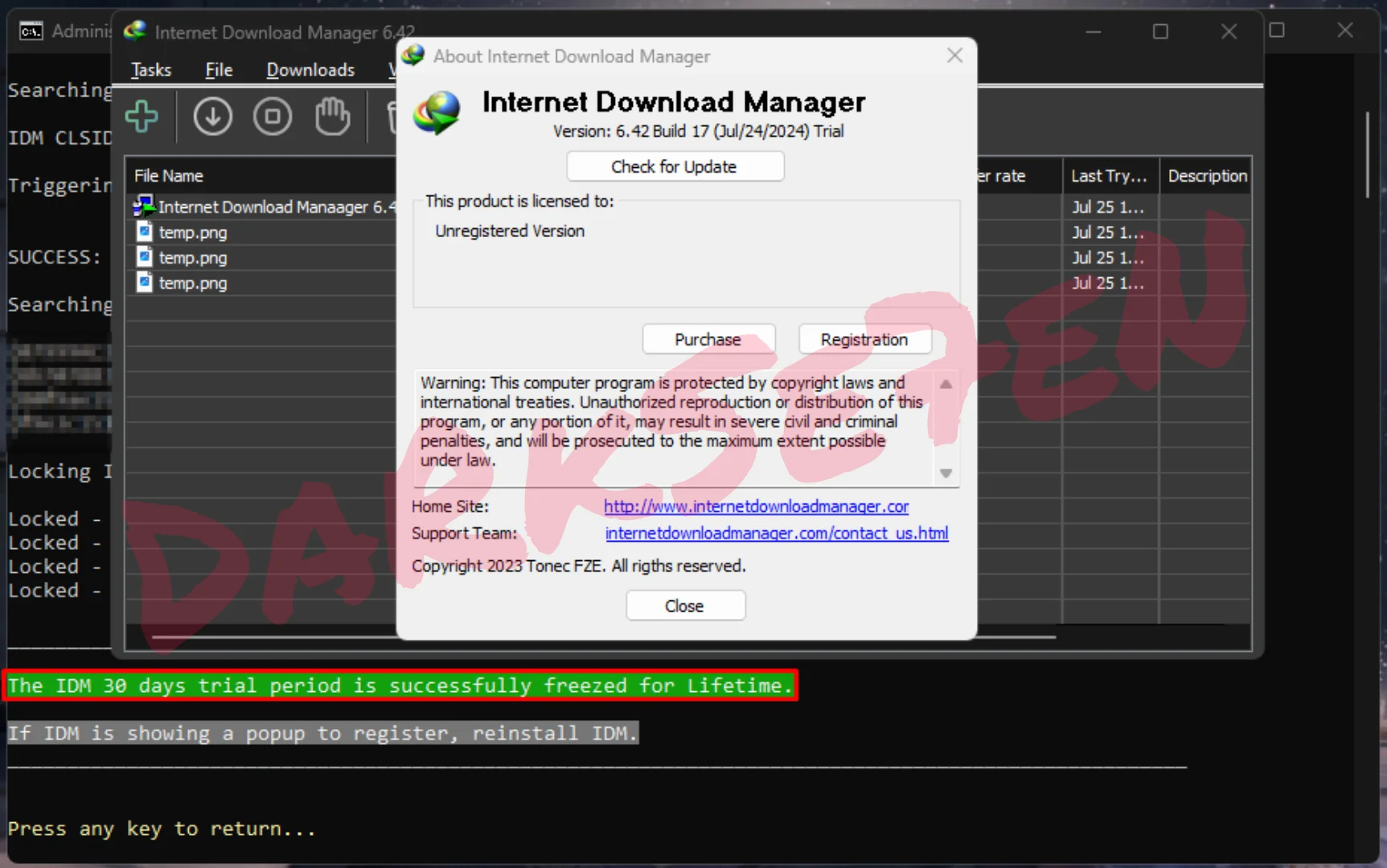Close the About dialog with X

pyautogui.click(x=954, y=55)
